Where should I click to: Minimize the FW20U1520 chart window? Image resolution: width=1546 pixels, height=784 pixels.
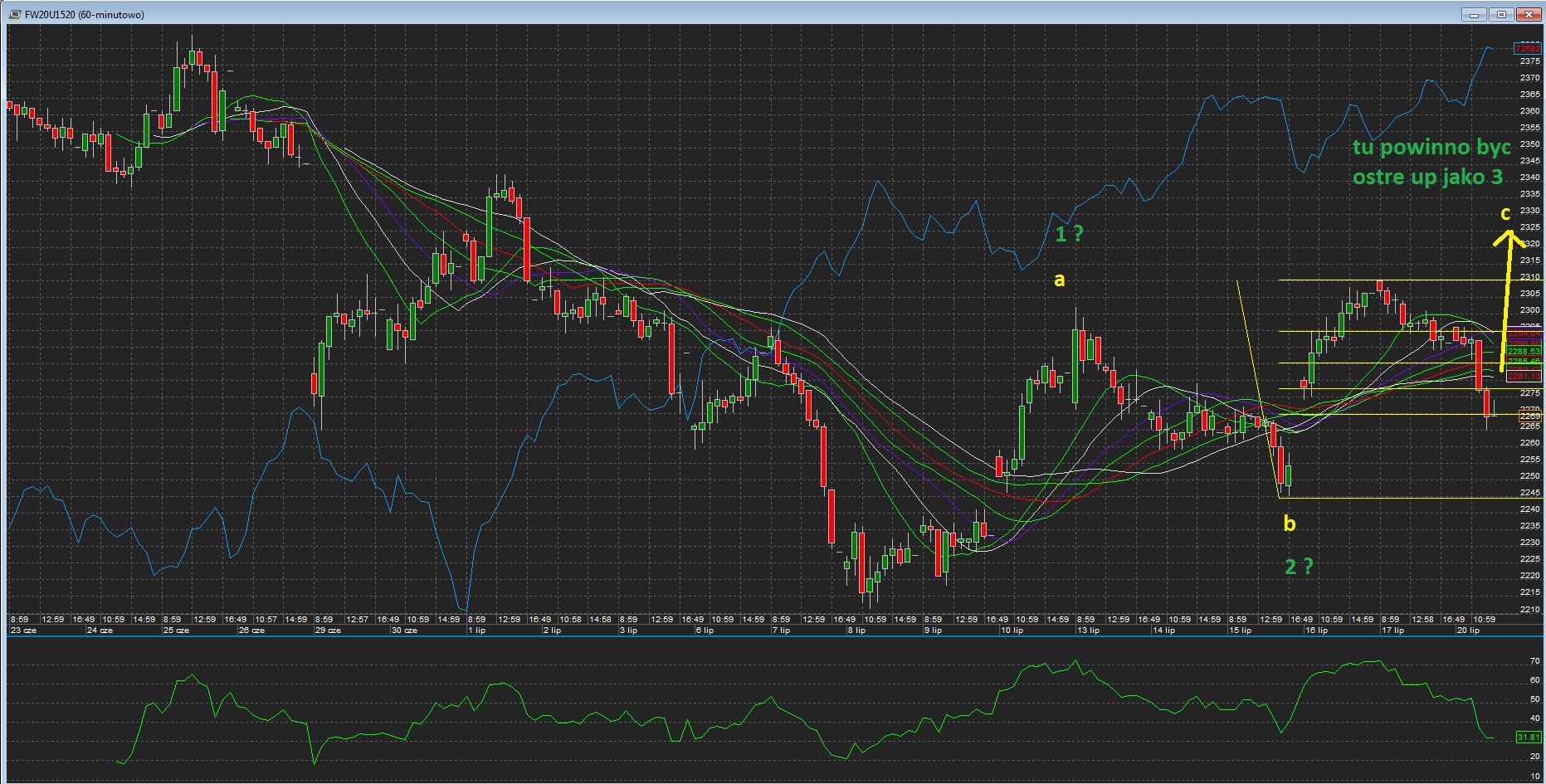point(1474,14)
